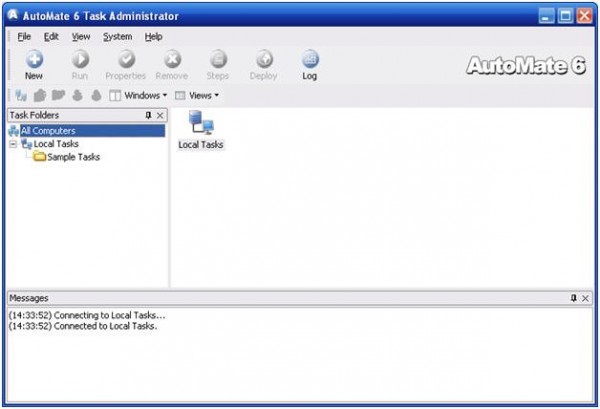Open task Properties from the toolbar
600x409 pixels.
(126, 65)
